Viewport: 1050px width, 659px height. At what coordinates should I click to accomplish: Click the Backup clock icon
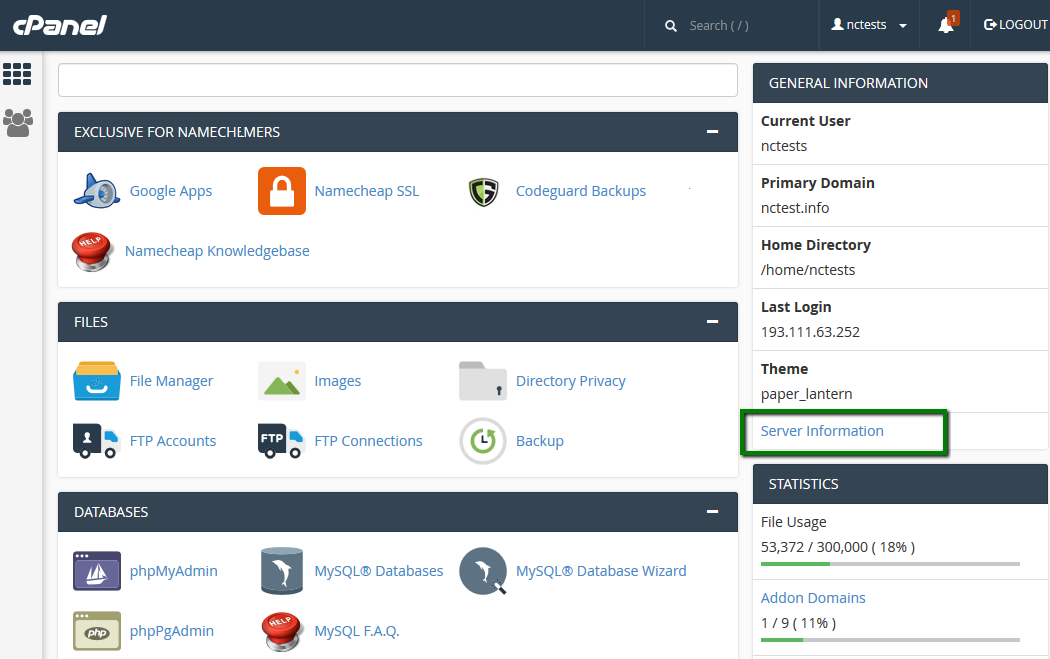click(x=483, y=441)
